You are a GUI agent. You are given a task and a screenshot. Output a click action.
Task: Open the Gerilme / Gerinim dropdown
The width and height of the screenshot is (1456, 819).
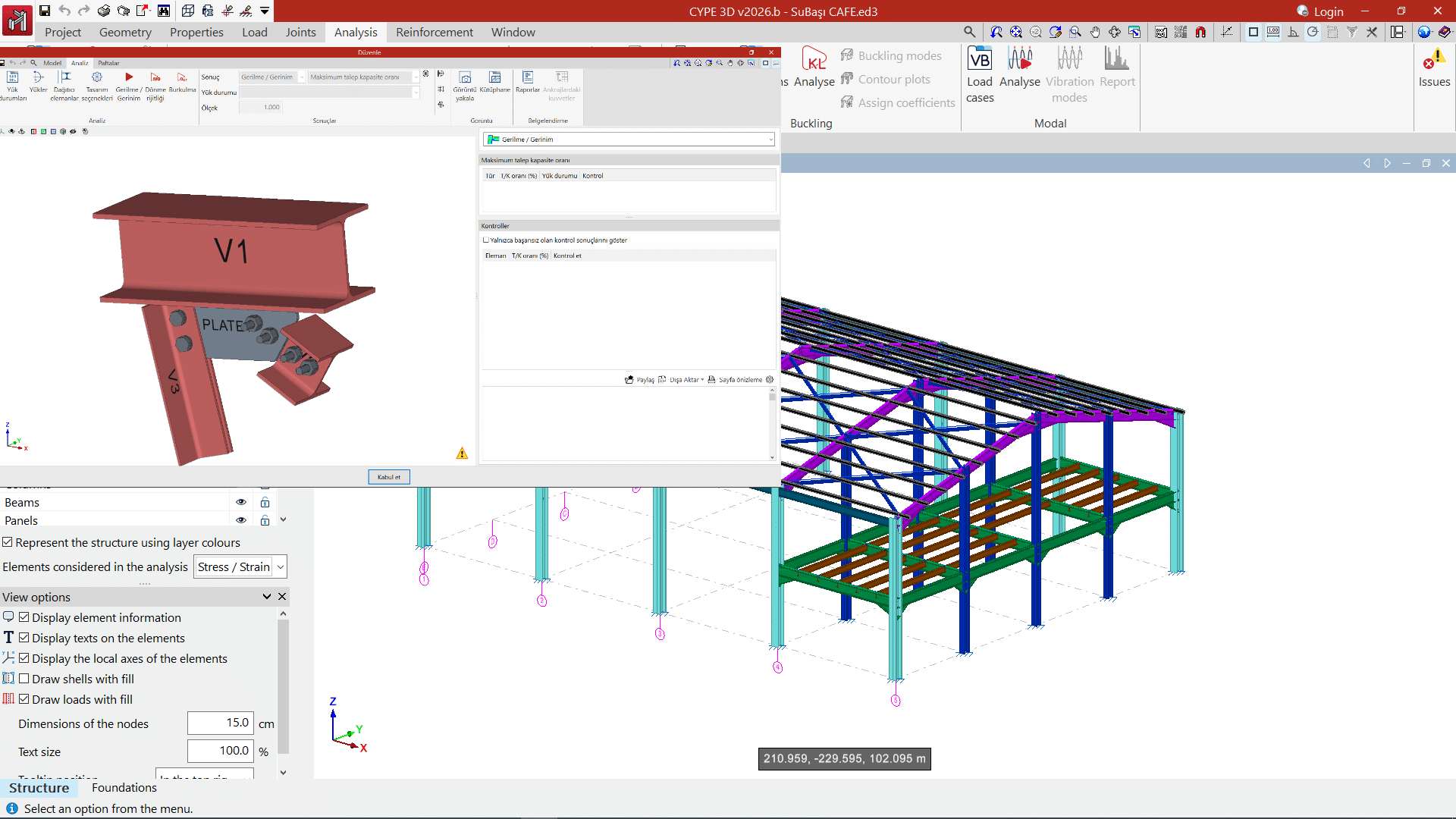pyautogui.click(x=629, y=140)
